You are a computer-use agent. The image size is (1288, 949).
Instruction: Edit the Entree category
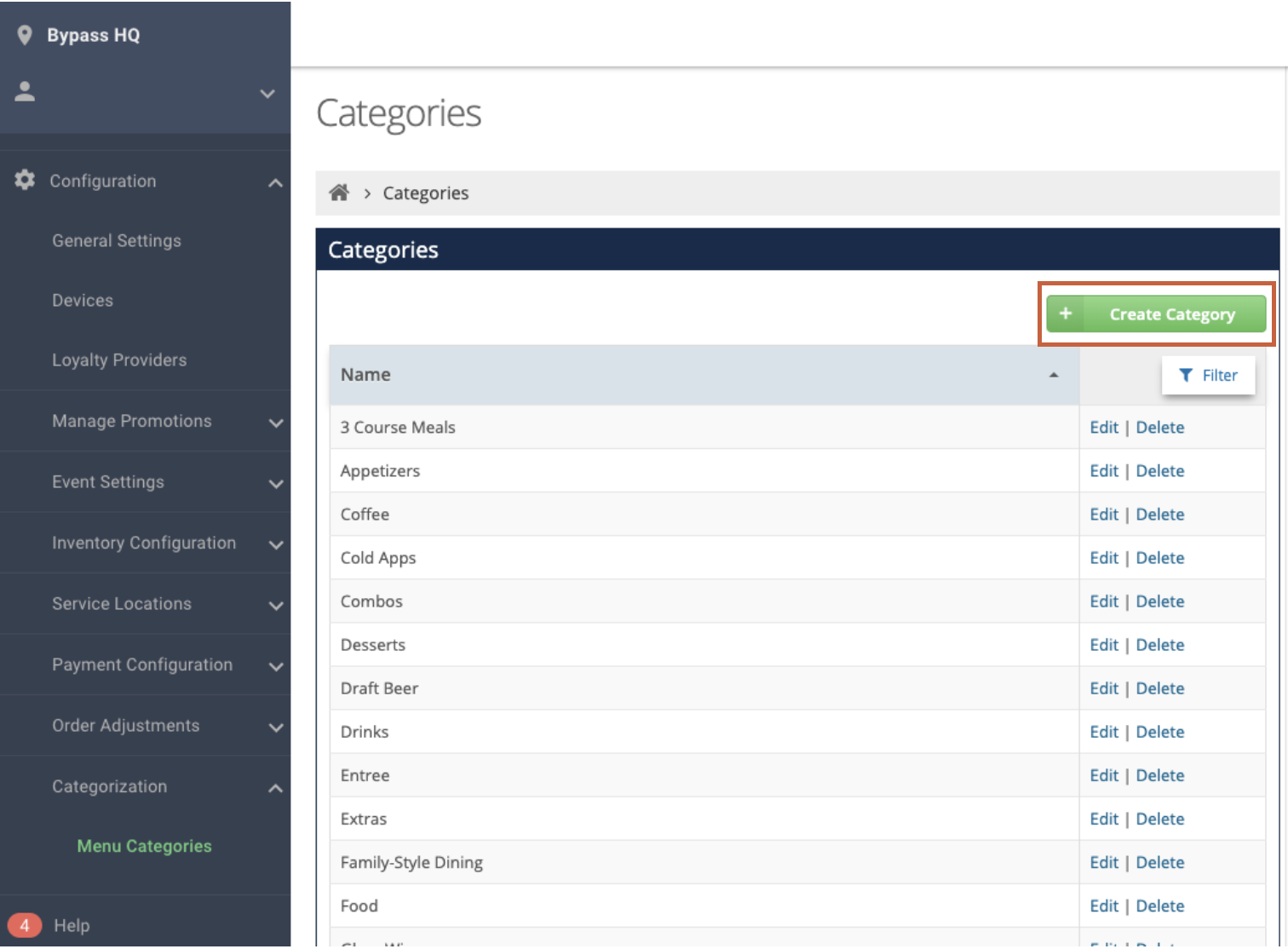[x=1104, y=774]
